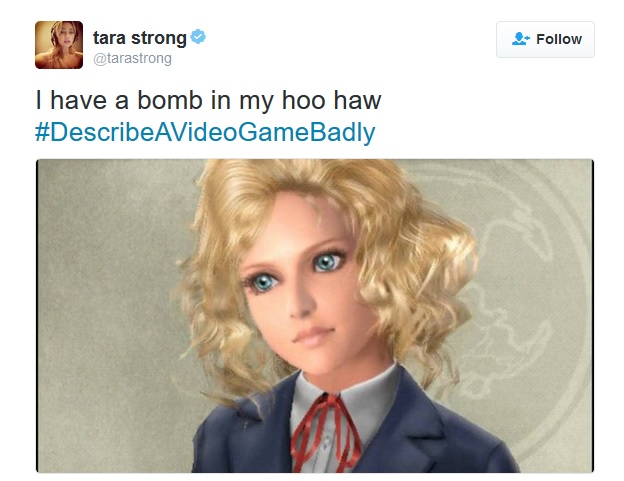Click the character's face in the image

coord(306,286)
